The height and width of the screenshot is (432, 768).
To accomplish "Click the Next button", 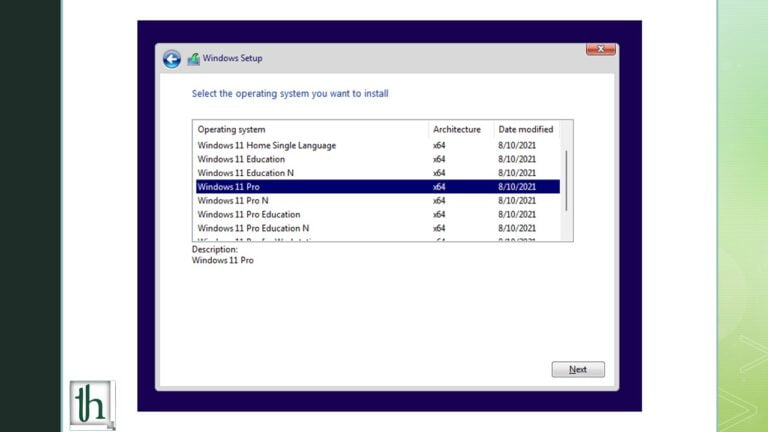I will [578, 369].
